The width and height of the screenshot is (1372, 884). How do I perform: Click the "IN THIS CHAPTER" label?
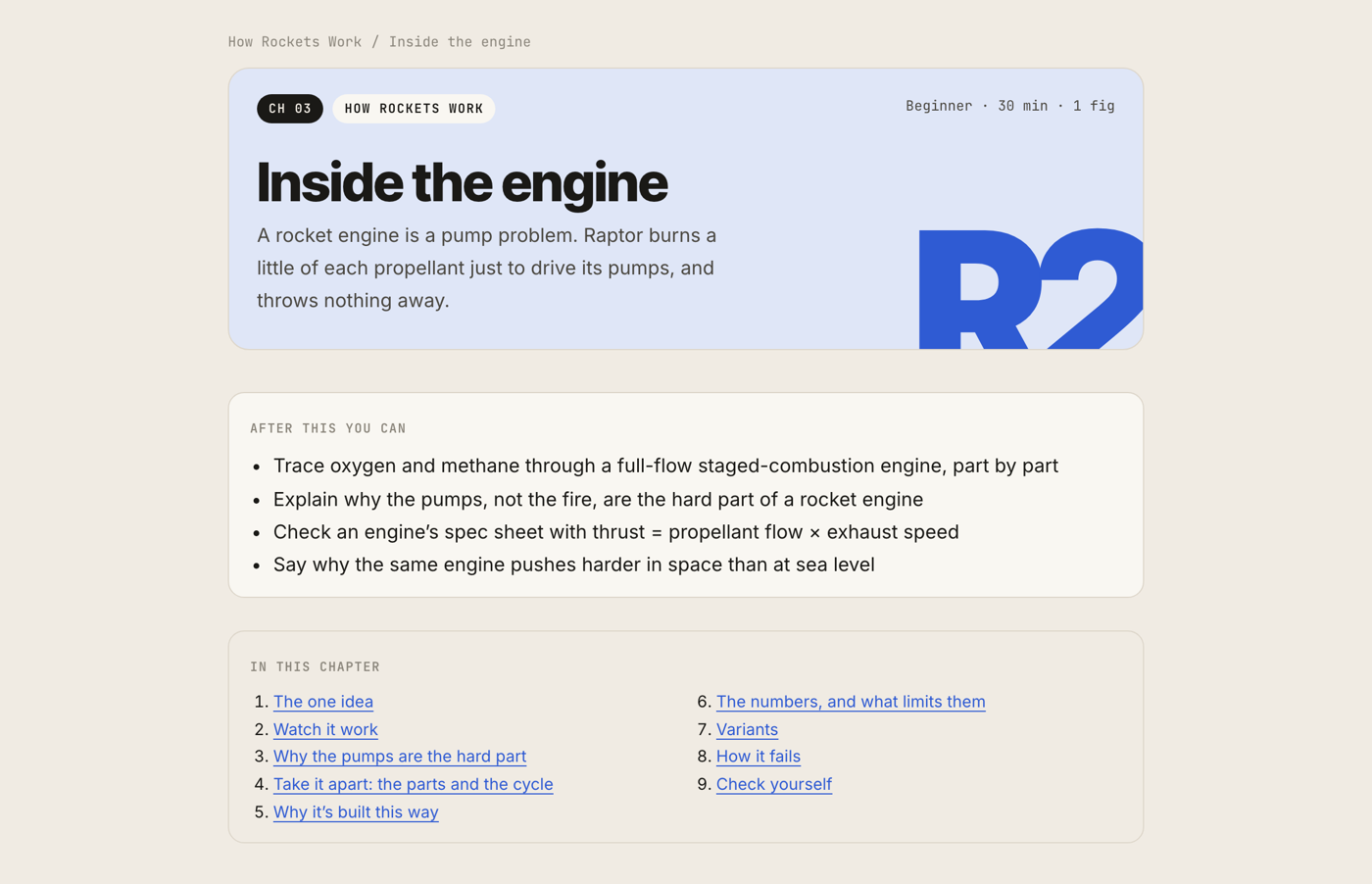click(x=315, y=666)
